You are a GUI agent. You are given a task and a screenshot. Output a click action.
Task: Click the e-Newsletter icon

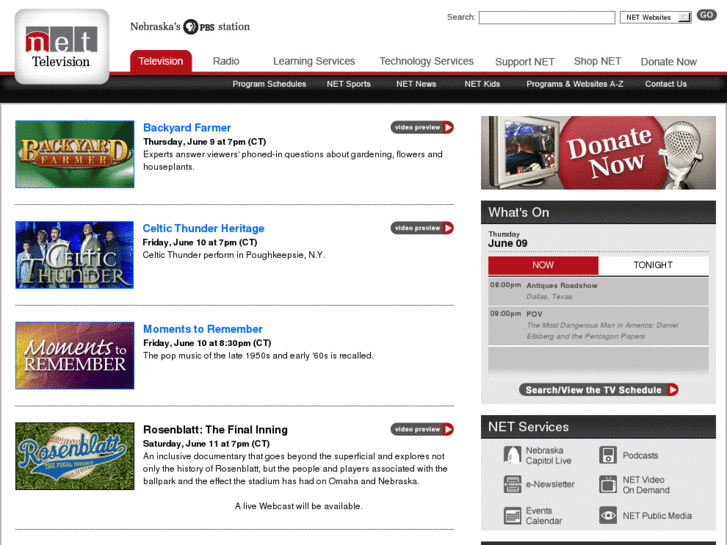[512, 484]
